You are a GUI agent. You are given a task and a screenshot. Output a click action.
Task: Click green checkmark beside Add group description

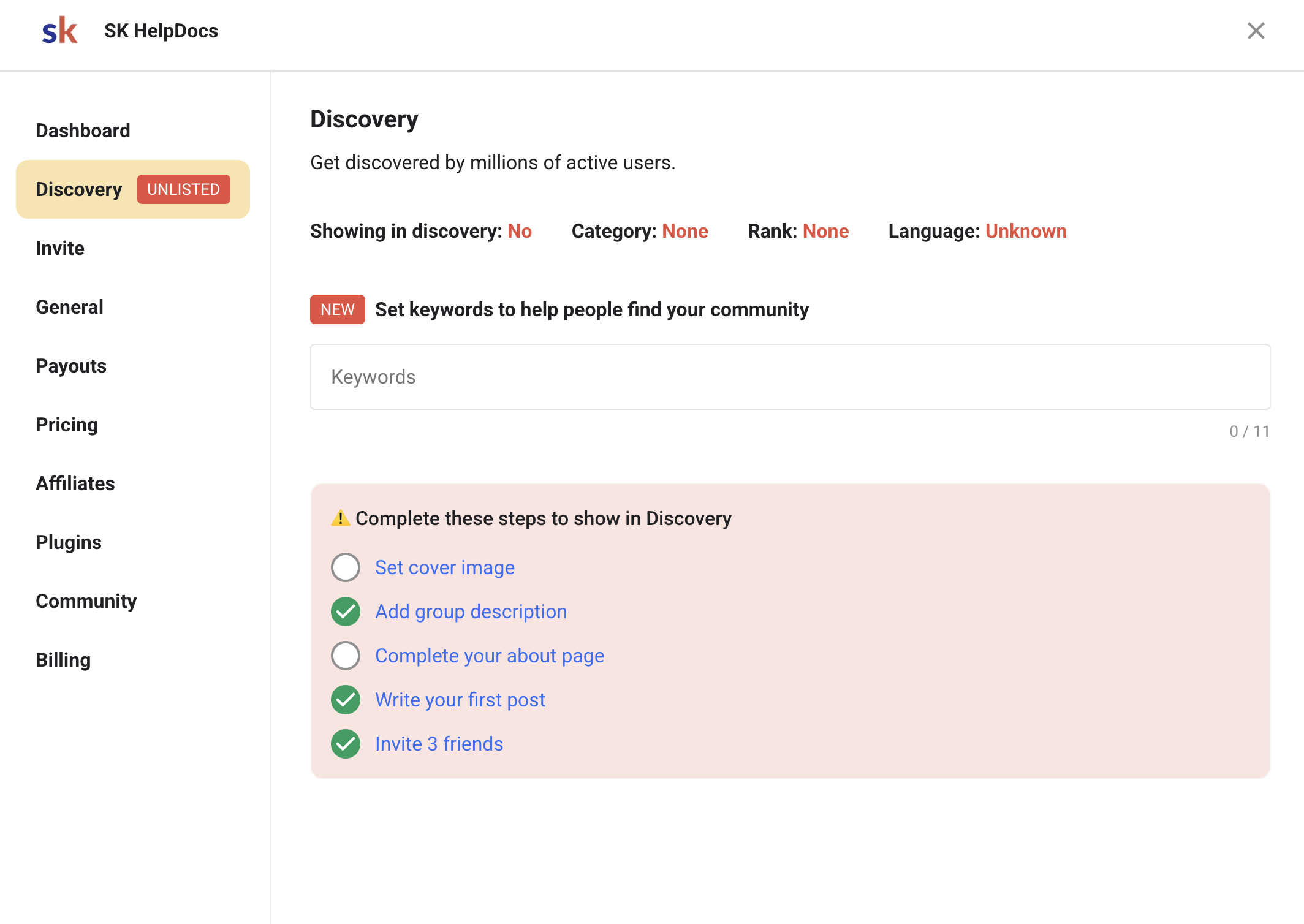pyautogui.click(x=346, y=612)
